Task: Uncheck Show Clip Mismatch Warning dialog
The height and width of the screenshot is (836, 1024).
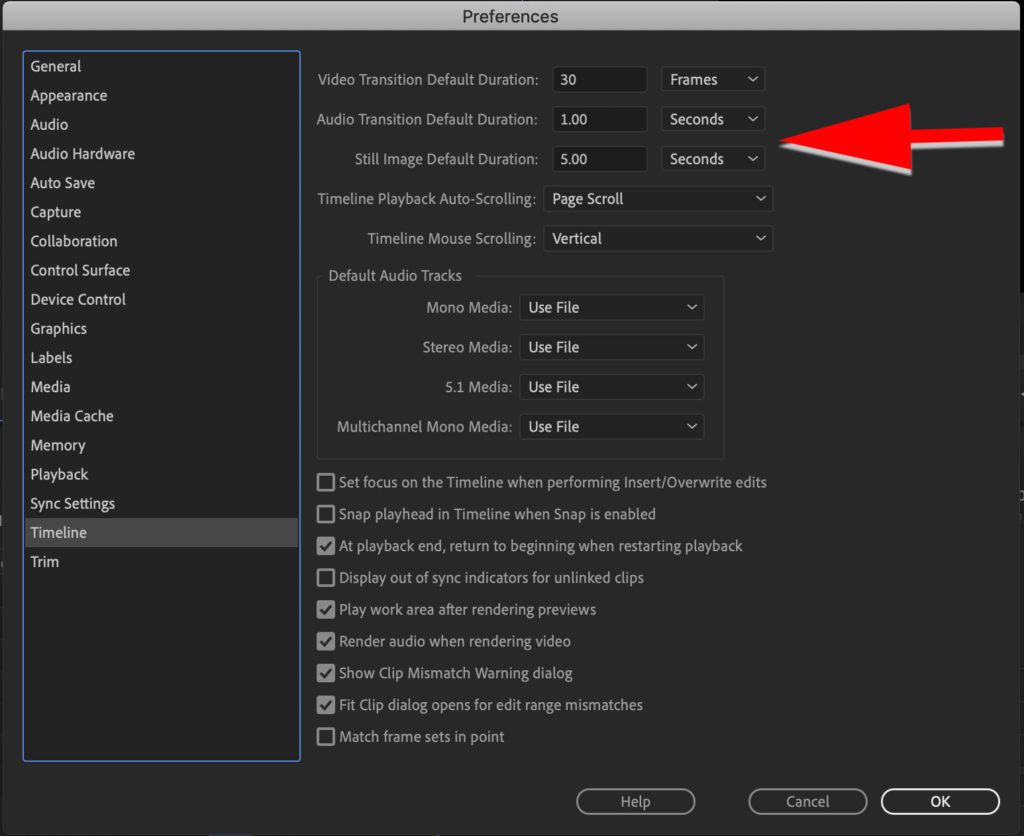Action: [x=325, y=673]
